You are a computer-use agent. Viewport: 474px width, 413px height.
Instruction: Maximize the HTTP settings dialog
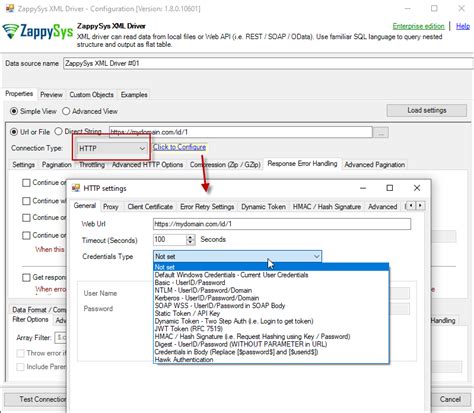pos(389,188)
